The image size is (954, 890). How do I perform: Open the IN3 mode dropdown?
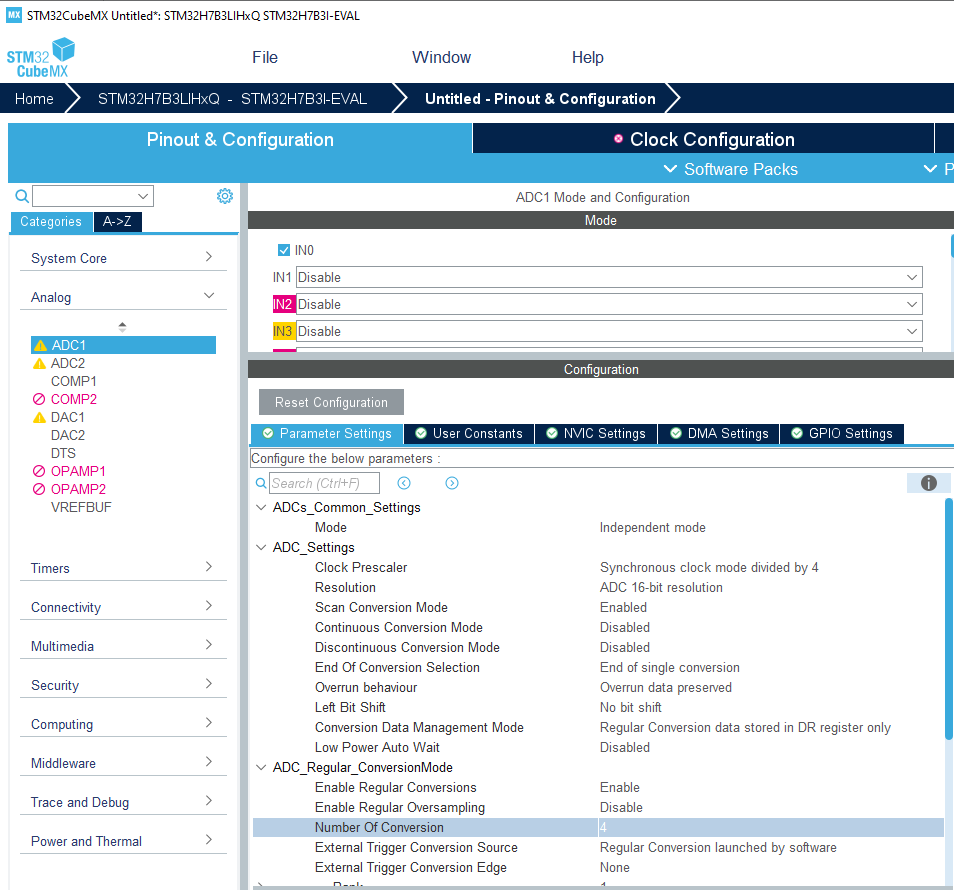tap(609, 332)
